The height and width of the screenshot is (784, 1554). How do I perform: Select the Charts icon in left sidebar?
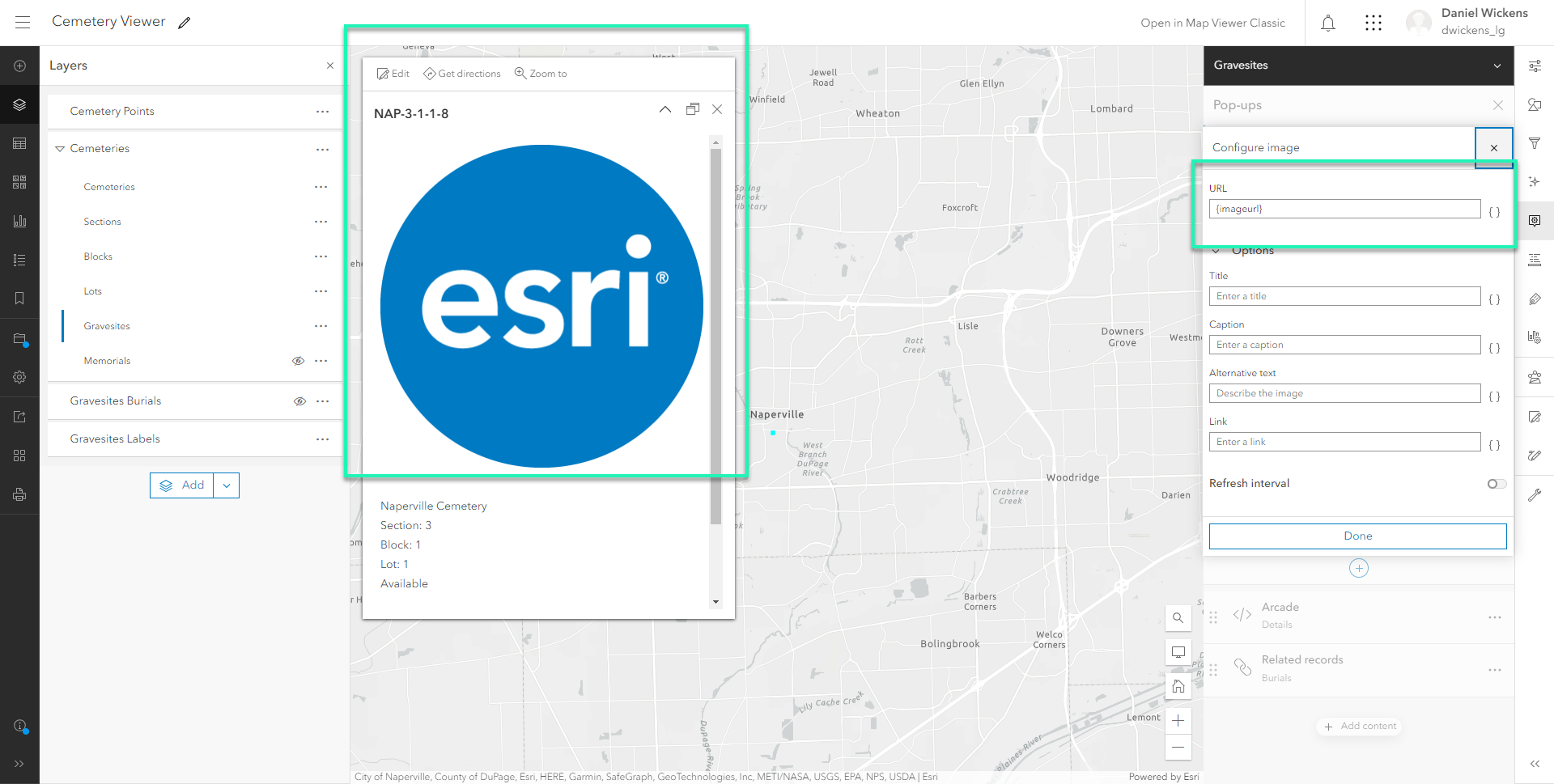point(19,221)
